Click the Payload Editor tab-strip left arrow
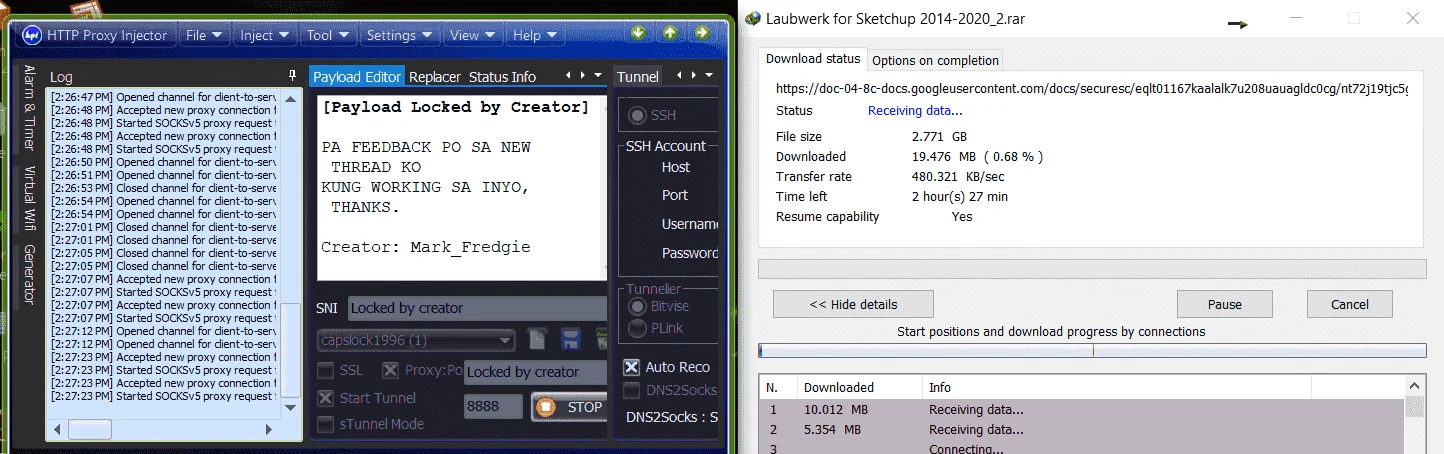The height and width of the screenshot is (454, 1444). pos(569,76)
